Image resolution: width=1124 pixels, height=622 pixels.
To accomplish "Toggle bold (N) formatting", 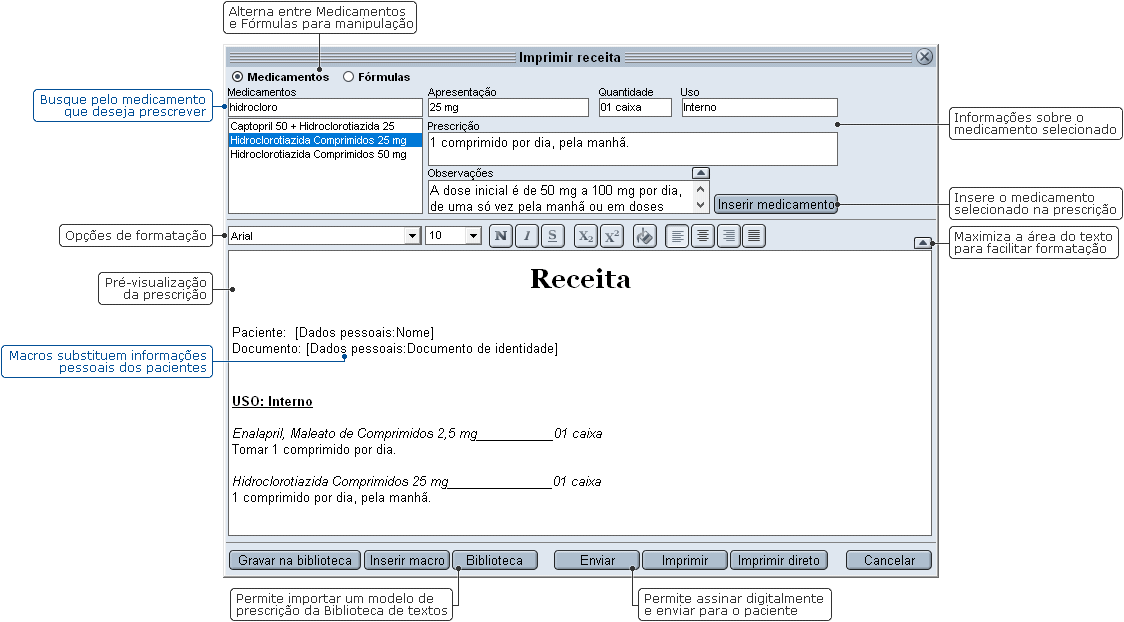I will [x=500, y=236].
